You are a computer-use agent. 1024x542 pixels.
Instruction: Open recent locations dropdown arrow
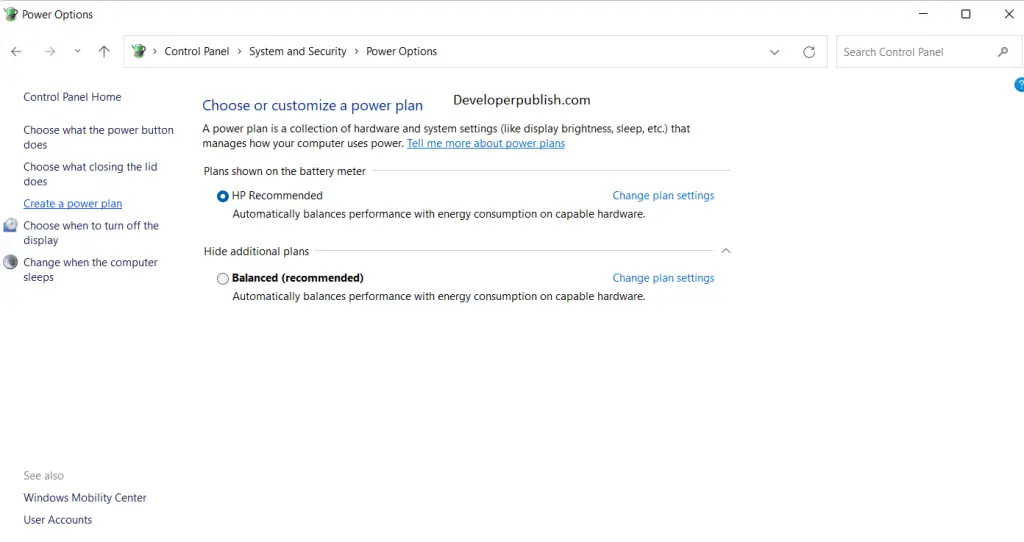click(x=77, y=52)
